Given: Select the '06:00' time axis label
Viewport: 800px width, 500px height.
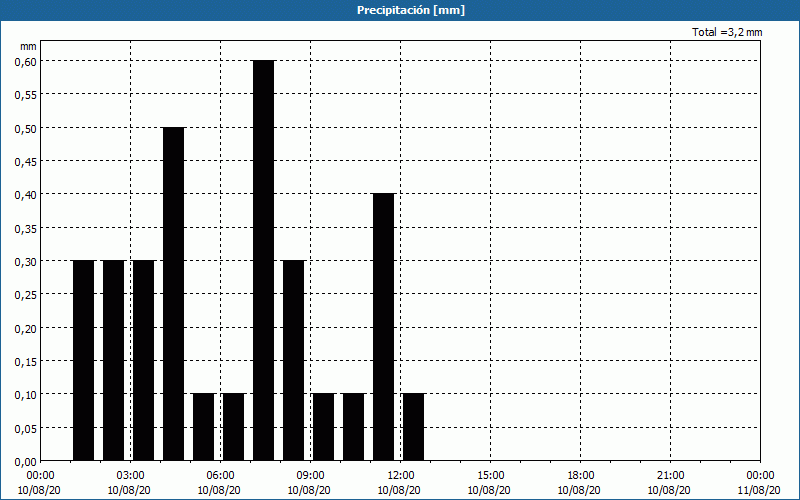Looking at the screenshot, I should point(220,475).
